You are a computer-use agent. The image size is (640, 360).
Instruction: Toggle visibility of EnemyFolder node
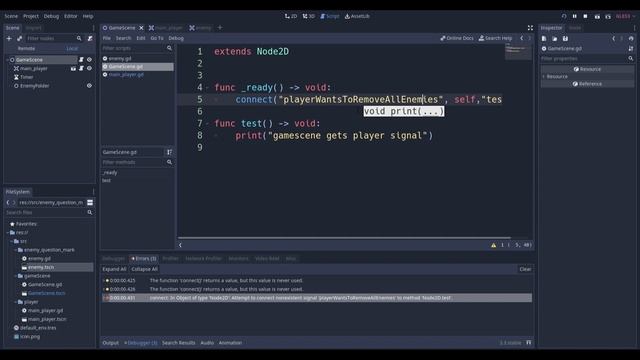pyautogui.click(x=89, y=86)
